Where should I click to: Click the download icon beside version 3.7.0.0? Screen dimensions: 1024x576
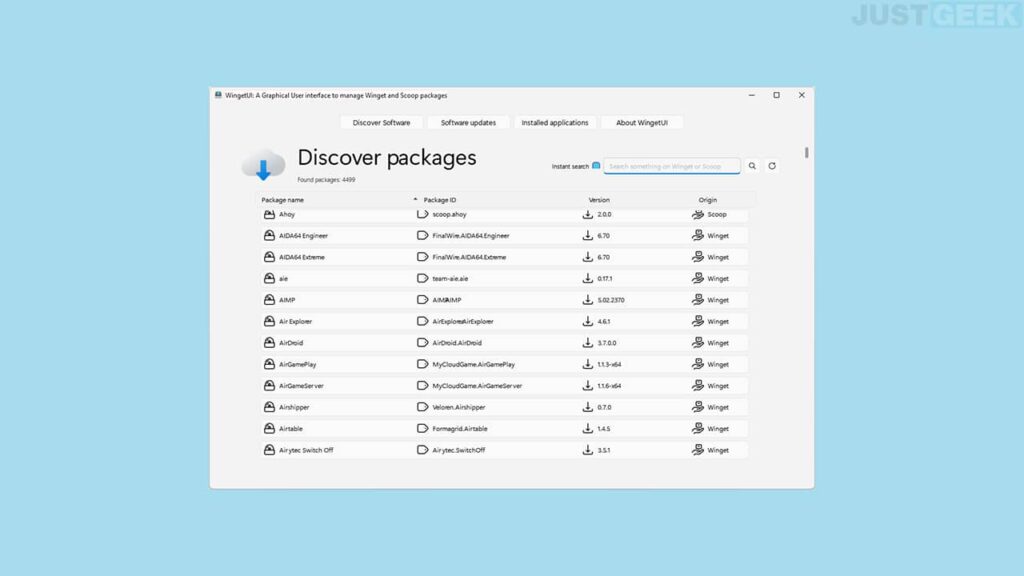pyautogui.click(x=588, y=342)
